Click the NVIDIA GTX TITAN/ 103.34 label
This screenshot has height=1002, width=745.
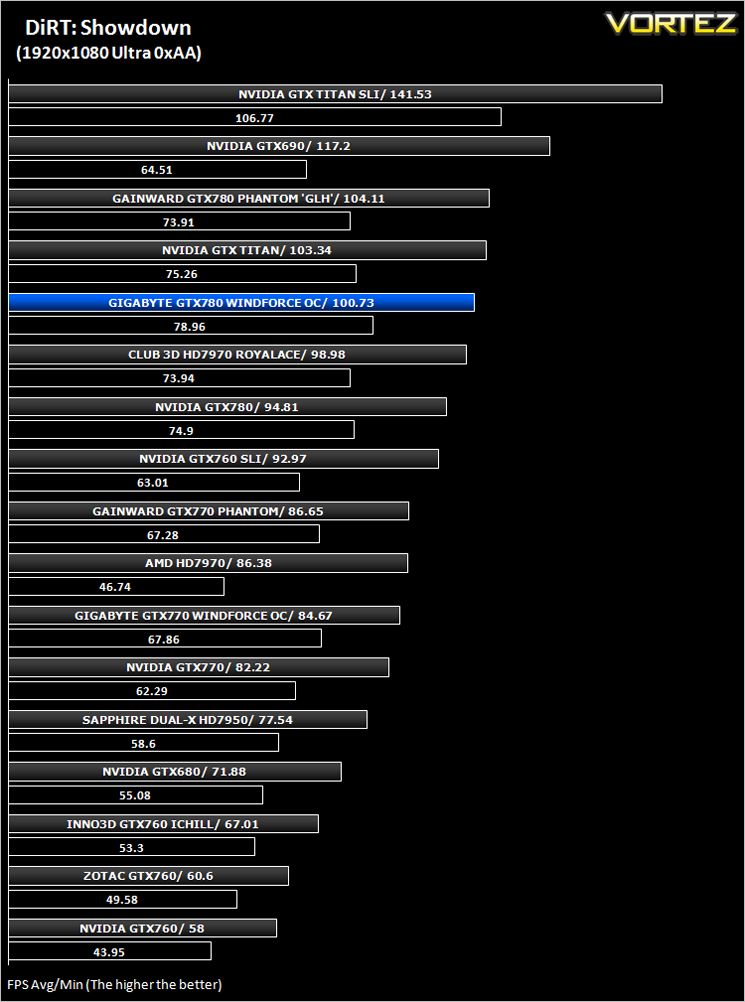click(x=247, y=250)
